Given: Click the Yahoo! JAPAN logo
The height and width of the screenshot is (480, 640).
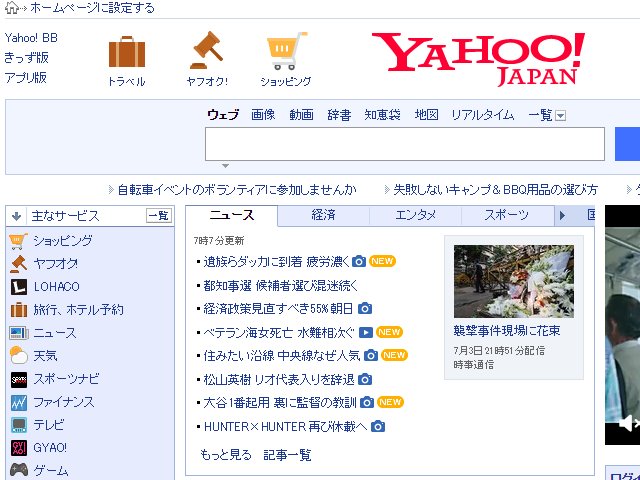Looking at the screenshot, I should (478, 58).
